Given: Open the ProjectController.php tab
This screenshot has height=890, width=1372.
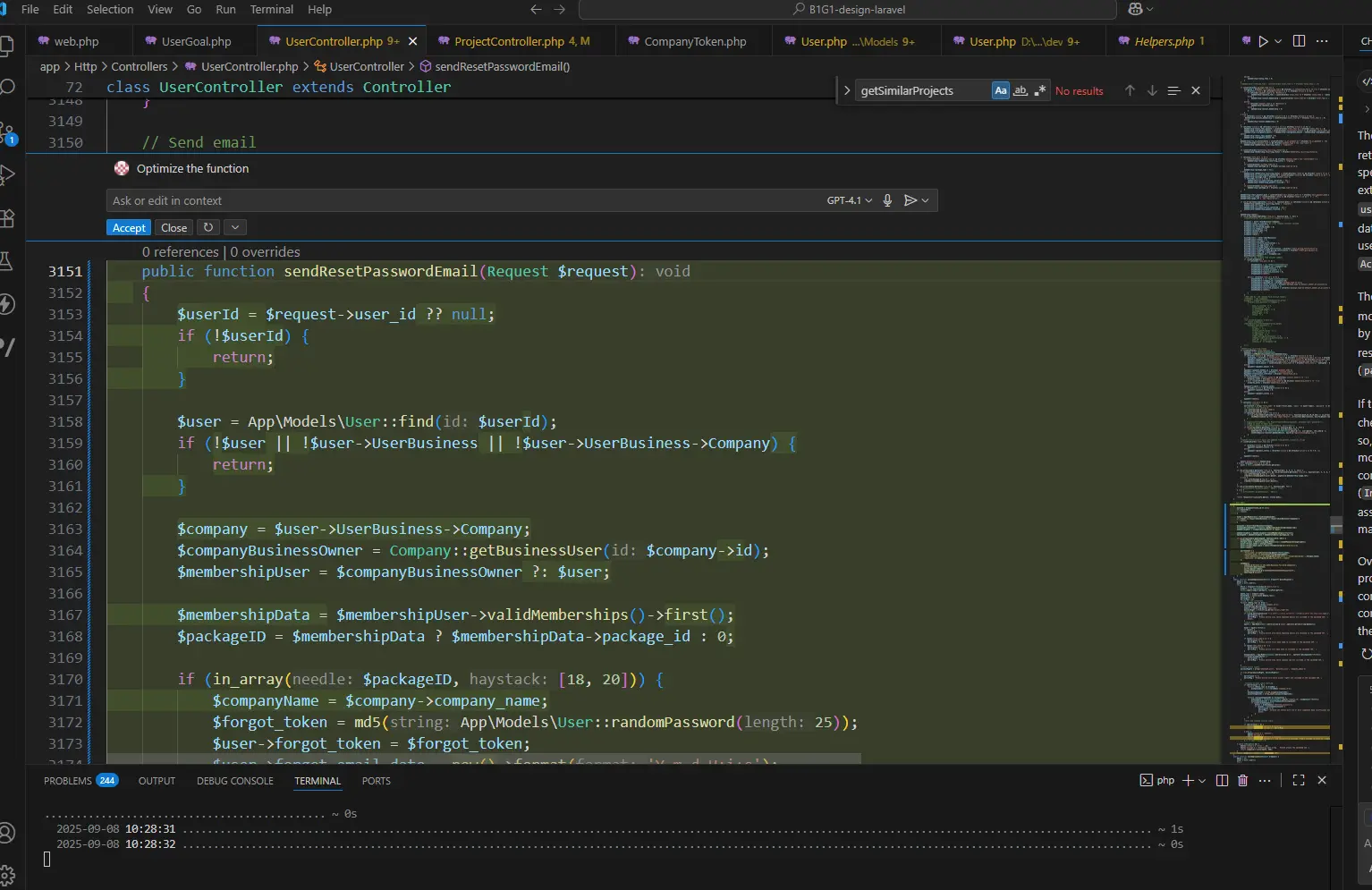Looking at the screenshot, I should point(509,41).
